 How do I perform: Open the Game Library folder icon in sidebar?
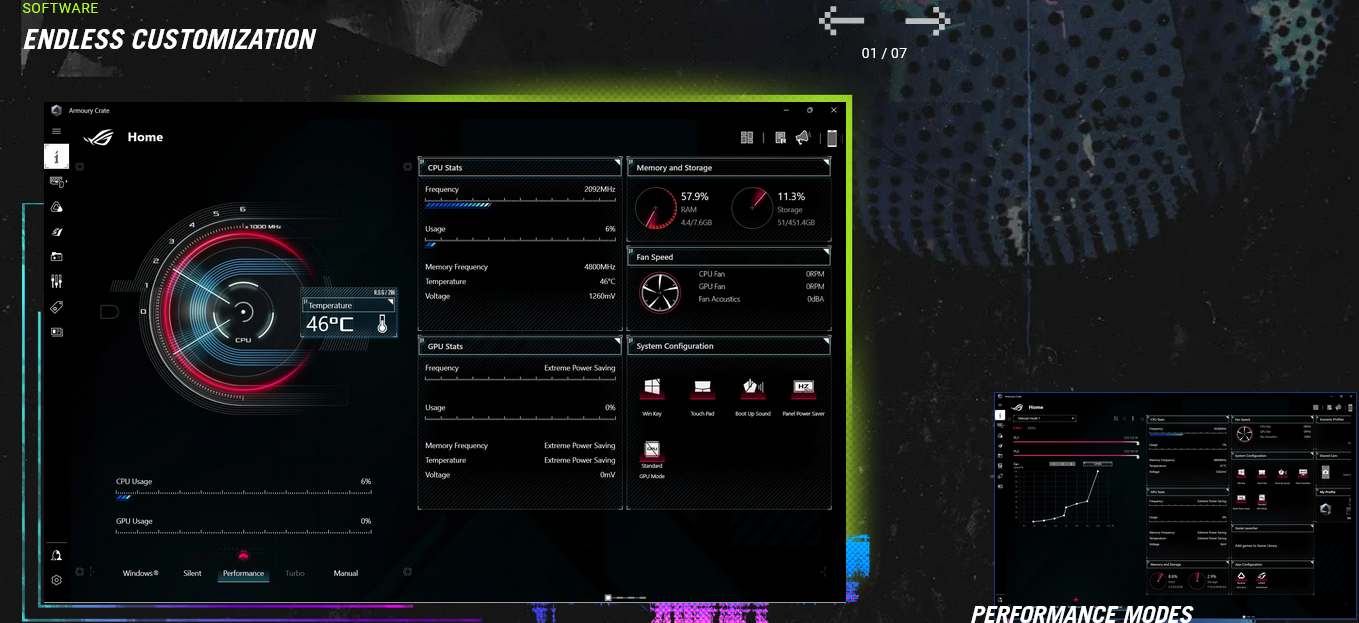click(57, 257)
